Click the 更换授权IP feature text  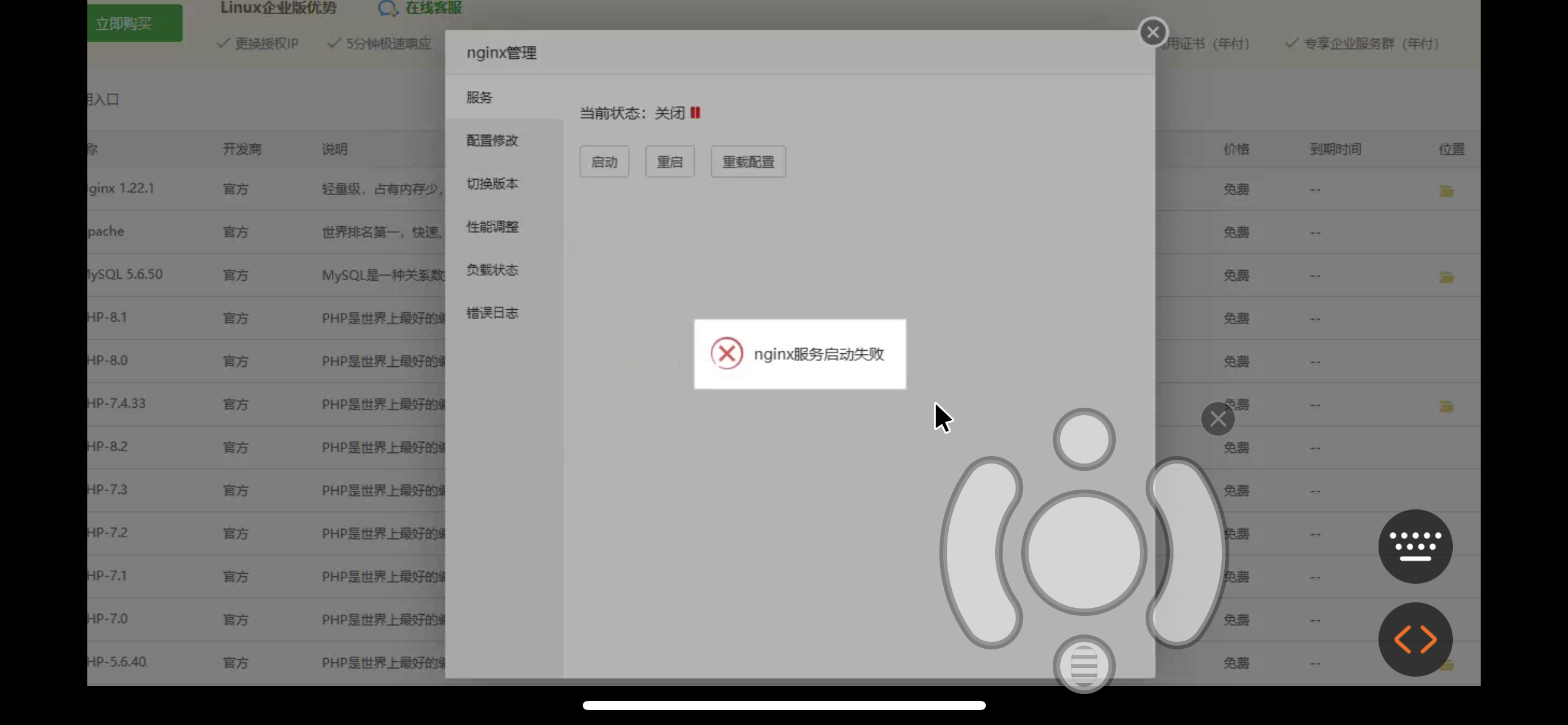pos(266,44)
